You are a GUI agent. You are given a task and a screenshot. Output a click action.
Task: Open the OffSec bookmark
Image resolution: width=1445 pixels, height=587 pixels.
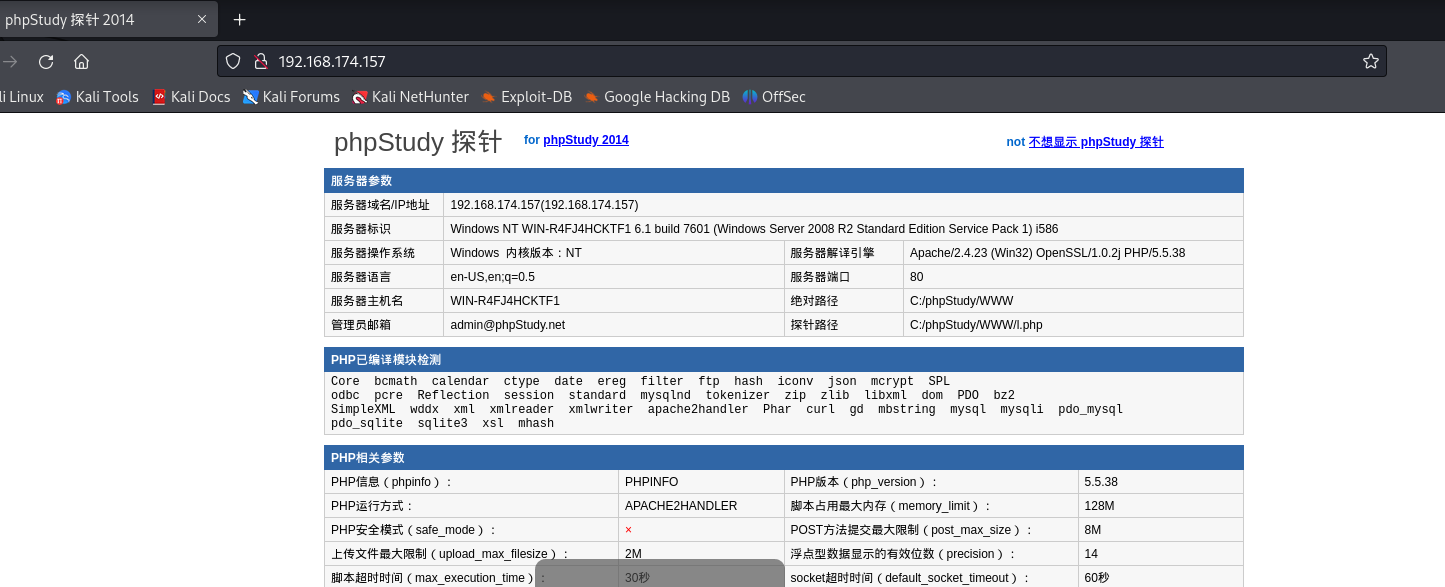tap(774, 97)
